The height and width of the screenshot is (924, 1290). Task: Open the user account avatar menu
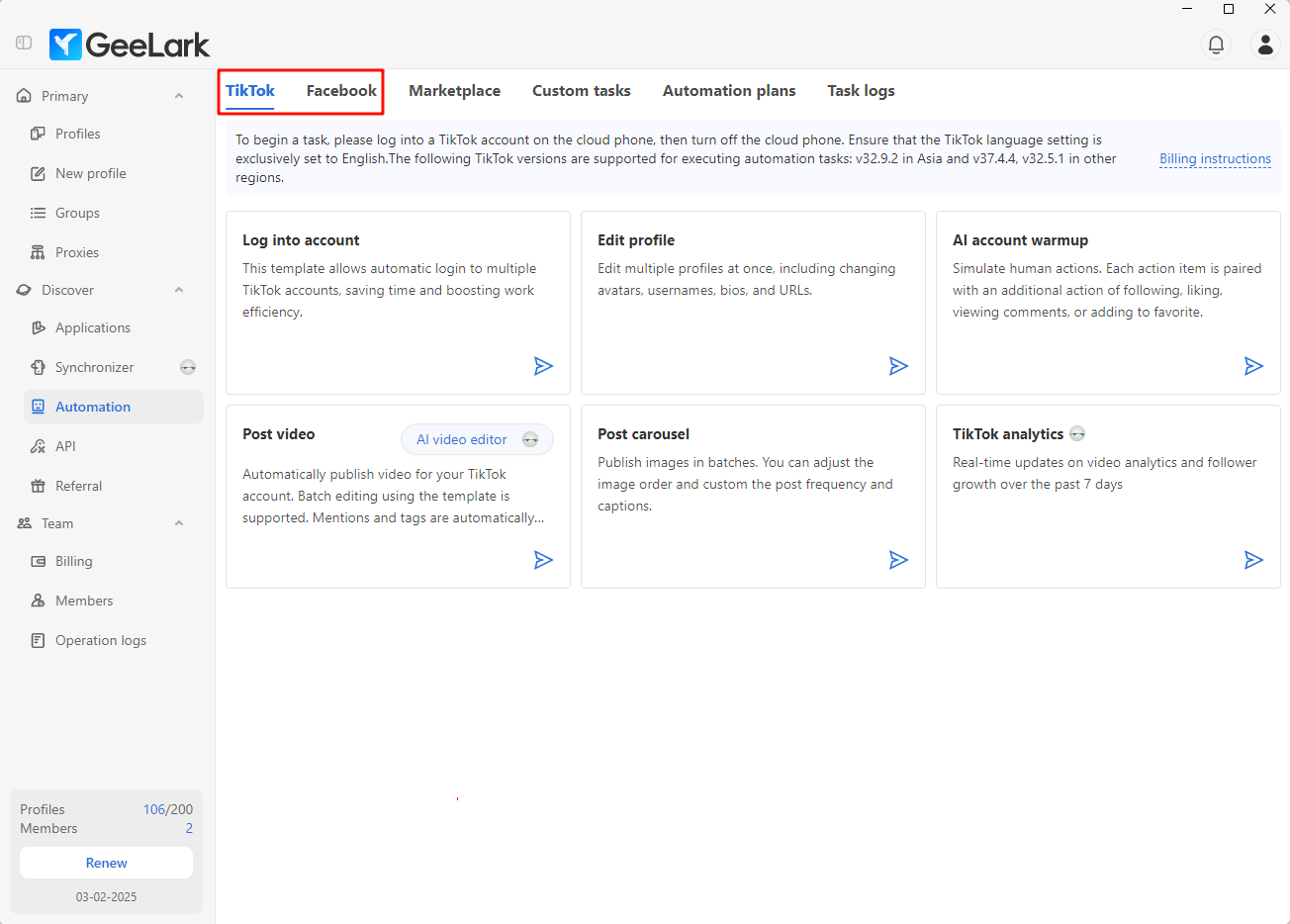click(x=1265, y=45)
